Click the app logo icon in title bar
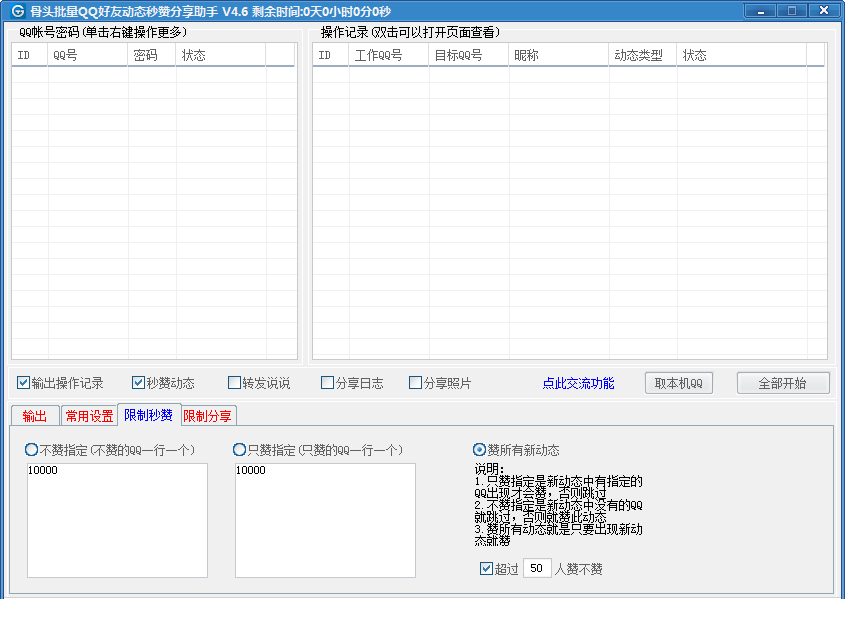Screen dimensions: 845x622 (18, 11)
